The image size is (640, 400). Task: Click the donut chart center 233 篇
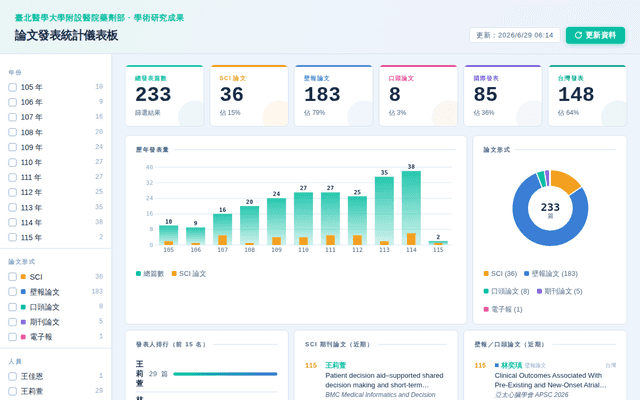click(550, 209)
